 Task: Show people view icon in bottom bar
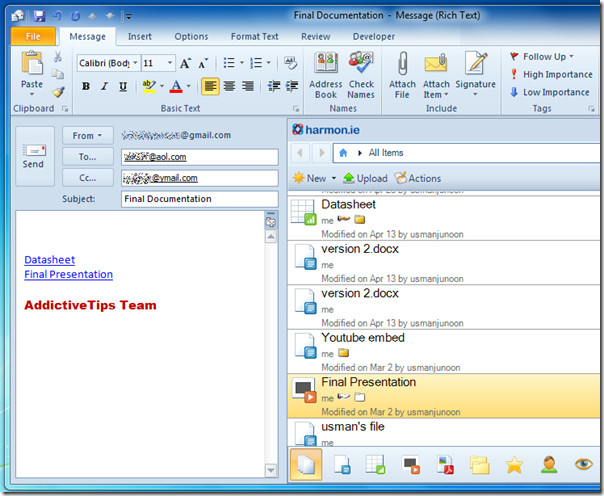pos(549,464)
